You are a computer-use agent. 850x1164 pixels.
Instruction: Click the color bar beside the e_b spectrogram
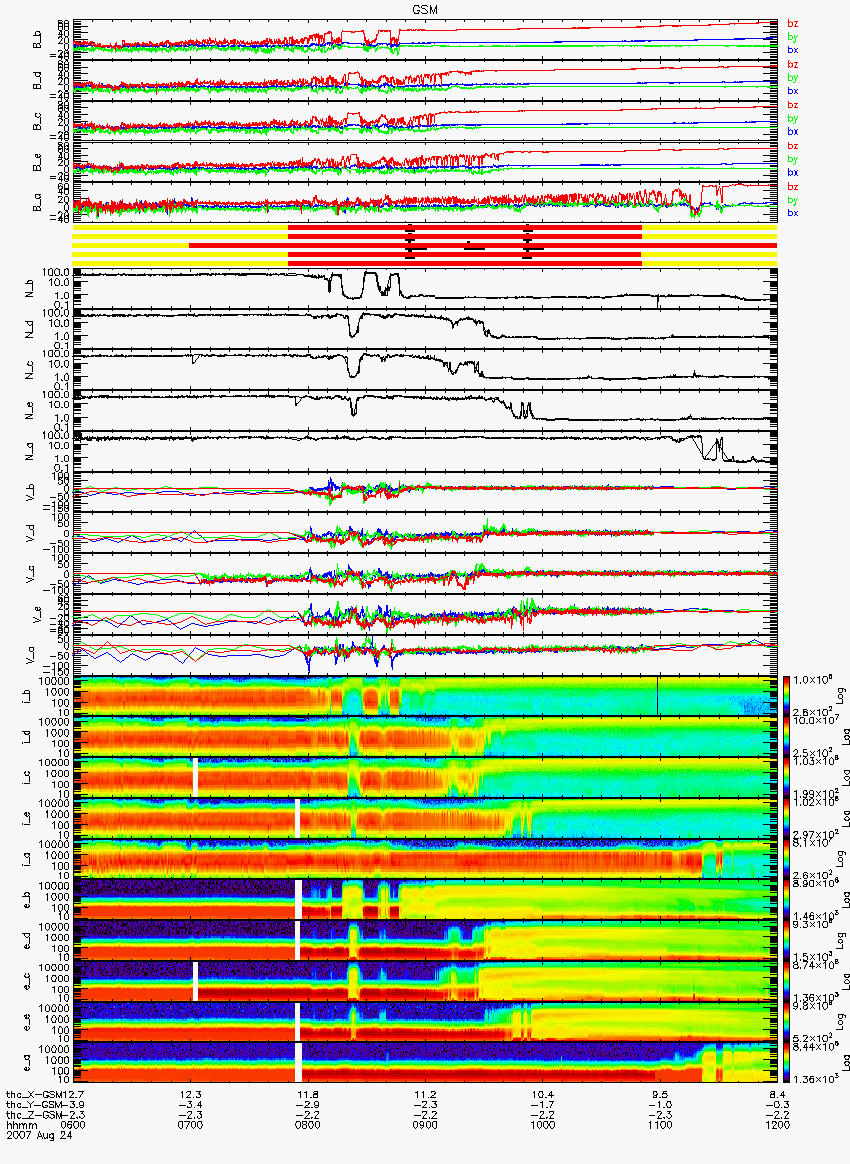788,900
